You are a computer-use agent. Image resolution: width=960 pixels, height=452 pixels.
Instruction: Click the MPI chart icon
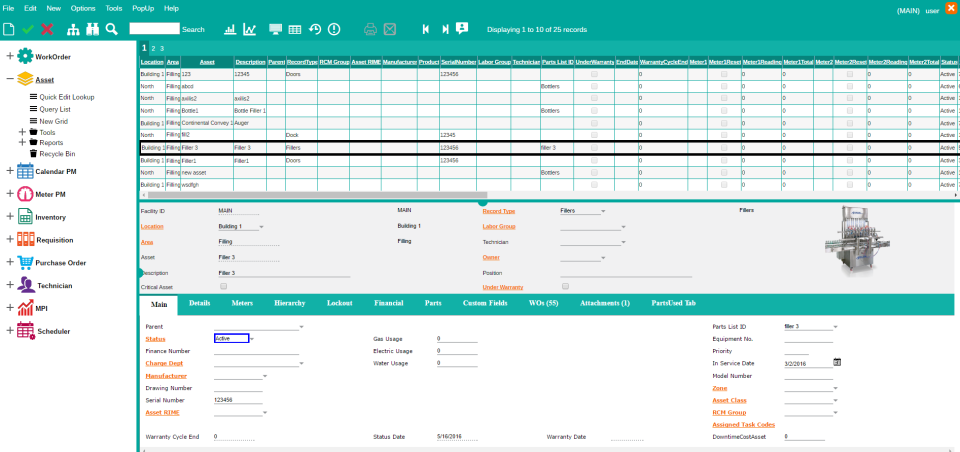(x=25, y=307)
